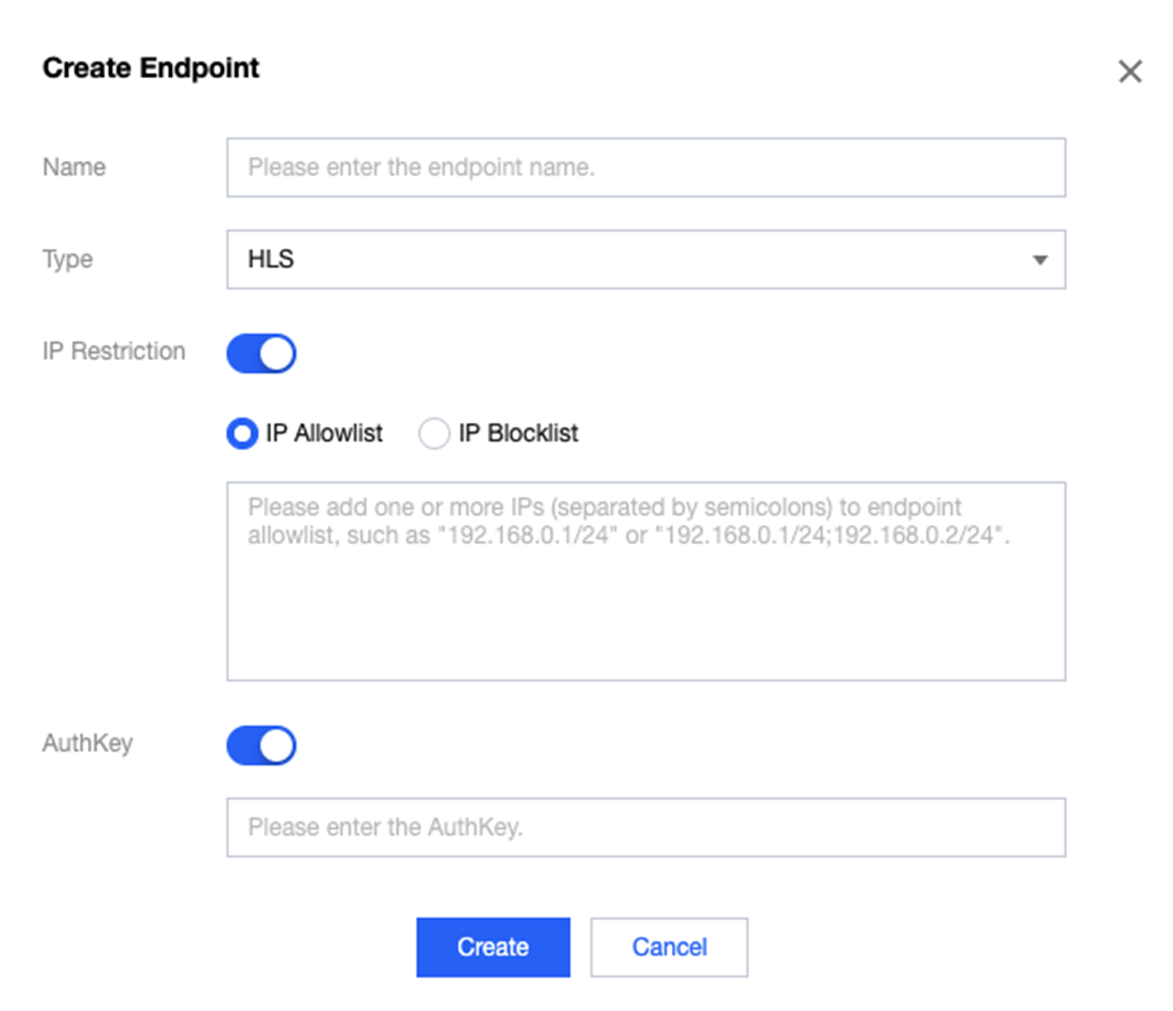Viewport: 1173px width, 1011px height.
Task: Click the endpoint Name input field
Action: [x=645, y=167]
